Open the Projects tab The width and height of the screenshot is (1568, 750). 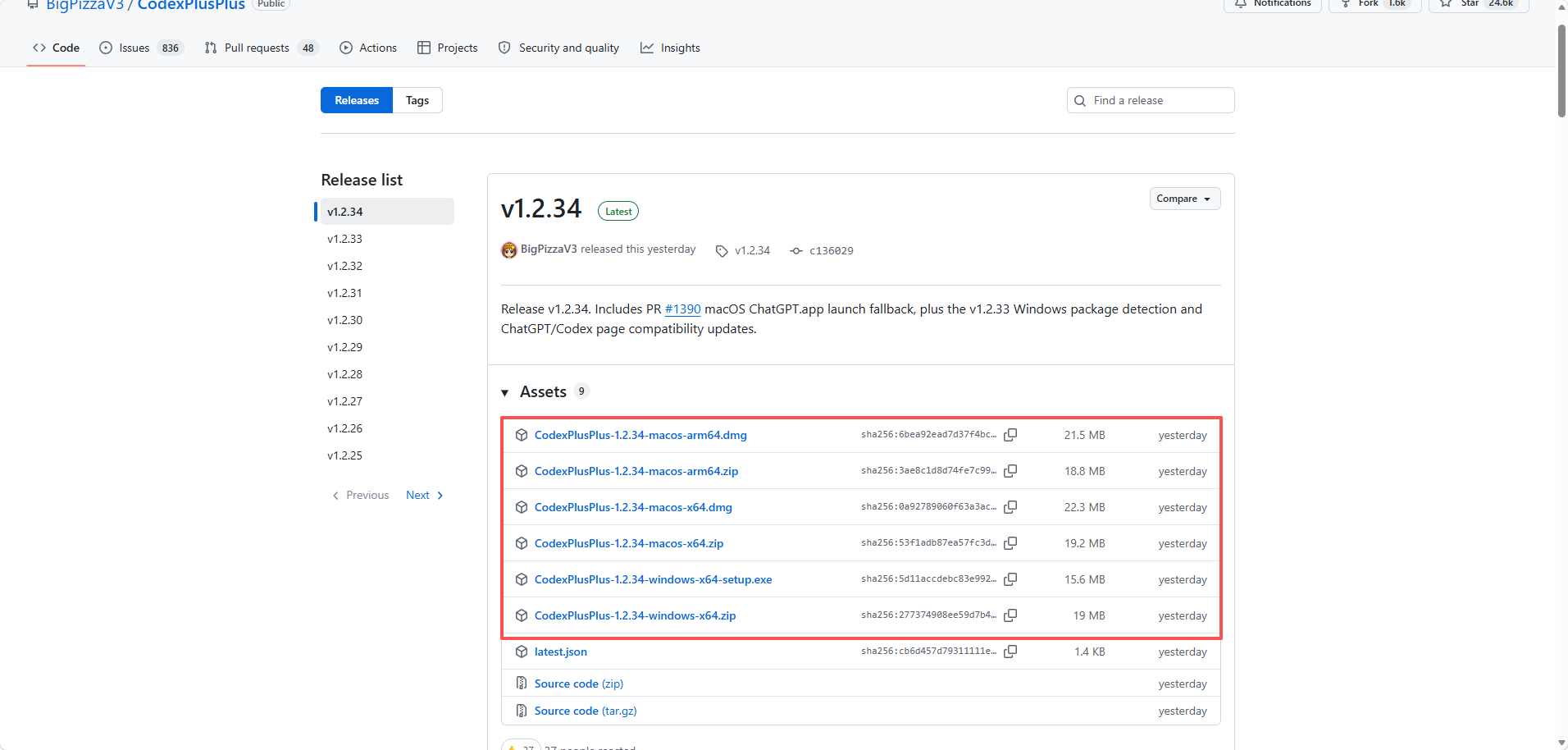[x=448, y=48]
